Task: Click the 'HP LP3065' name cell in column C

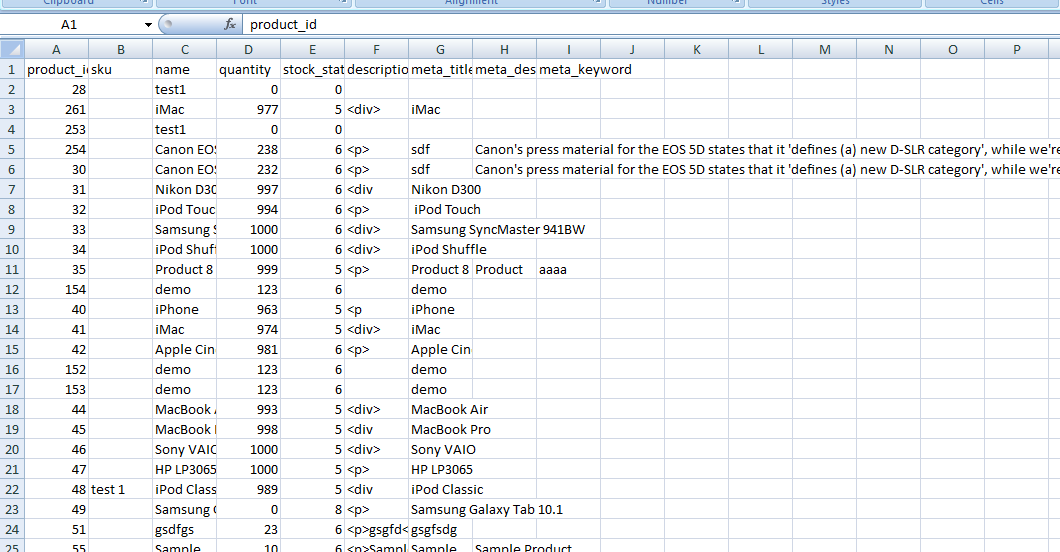Action: (185, 470)
